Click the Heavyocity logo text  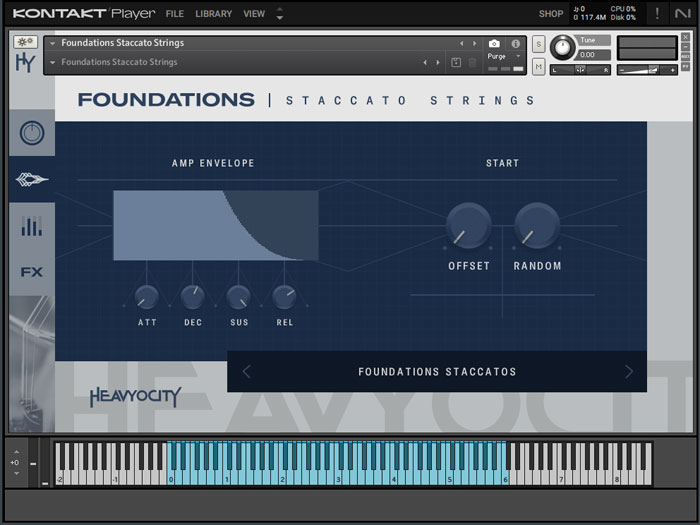click(135, 397)
